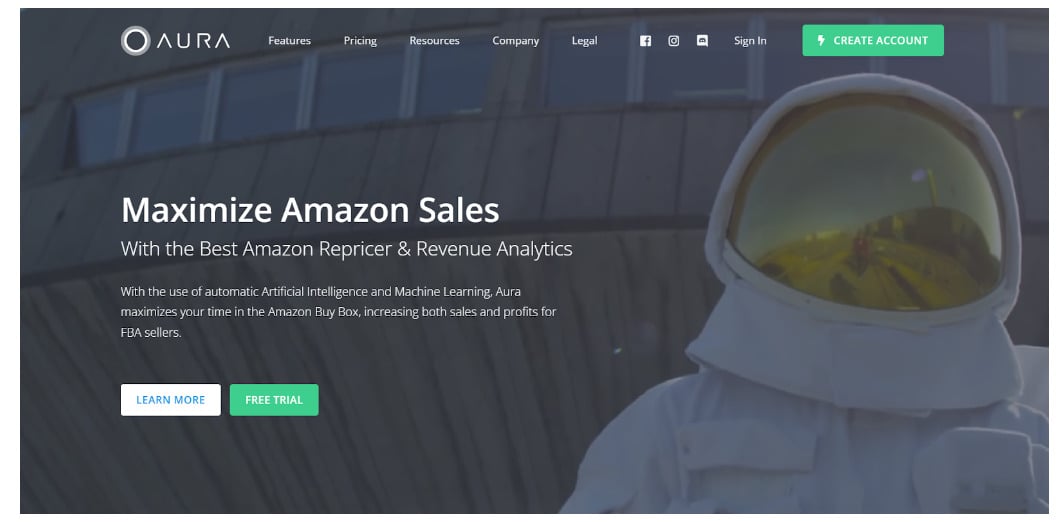Viewport: 1062px width, 522px height.
Task: Open the Legal menu
Action: coord(585,41)
